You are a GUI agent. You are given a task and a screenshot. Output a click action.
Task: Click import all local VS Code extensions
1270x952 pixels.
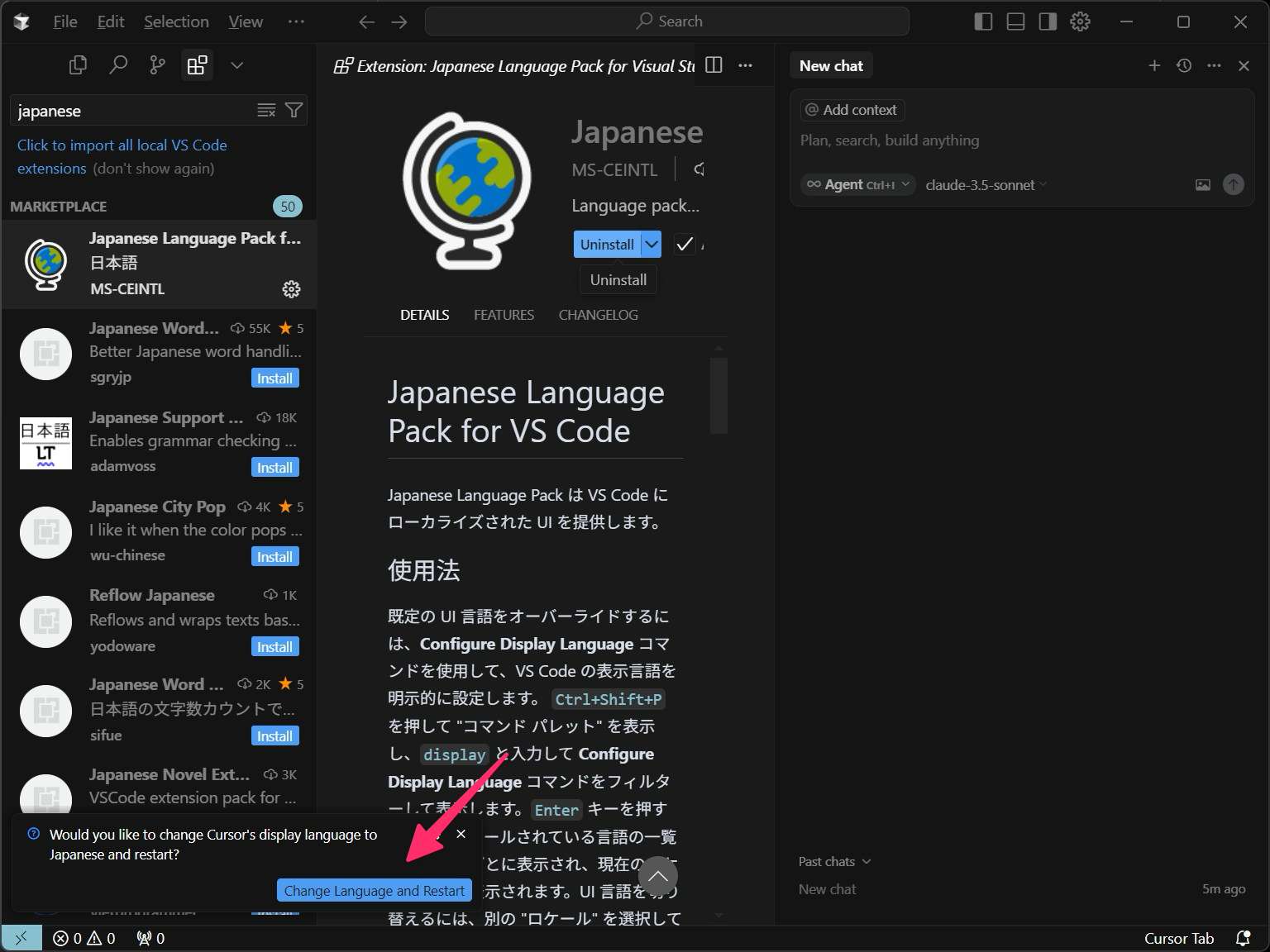[122, 156]
